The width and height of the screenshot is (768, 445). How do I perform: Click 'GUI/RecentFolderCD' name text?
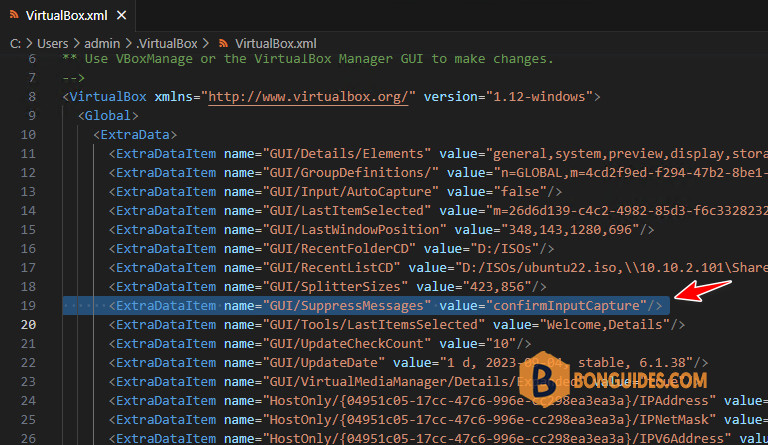point(339,250)
